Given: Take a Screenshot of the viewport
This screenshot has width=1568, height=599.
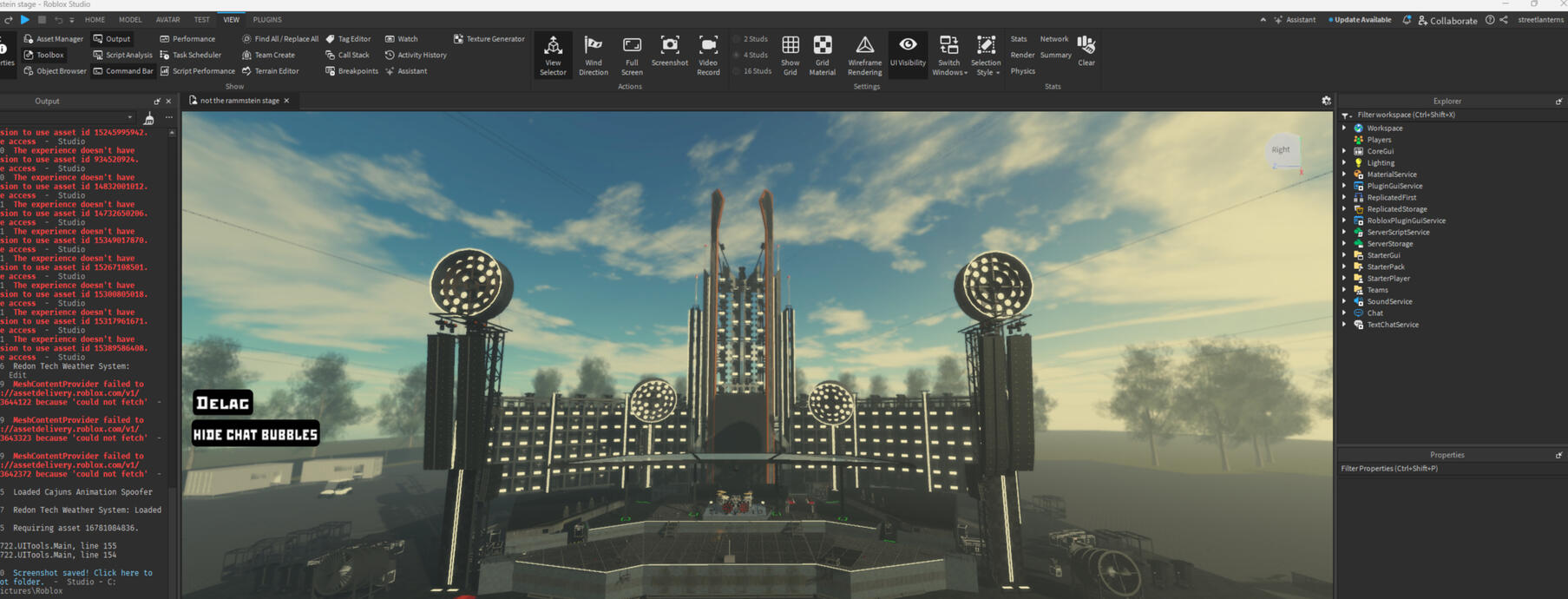Looking at the screenshot, I should (669, 51).
